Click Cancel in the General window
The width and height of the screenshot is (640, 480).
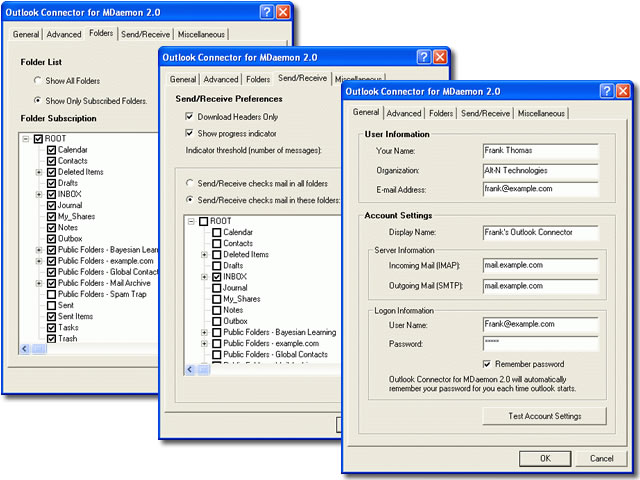(601, 458)
